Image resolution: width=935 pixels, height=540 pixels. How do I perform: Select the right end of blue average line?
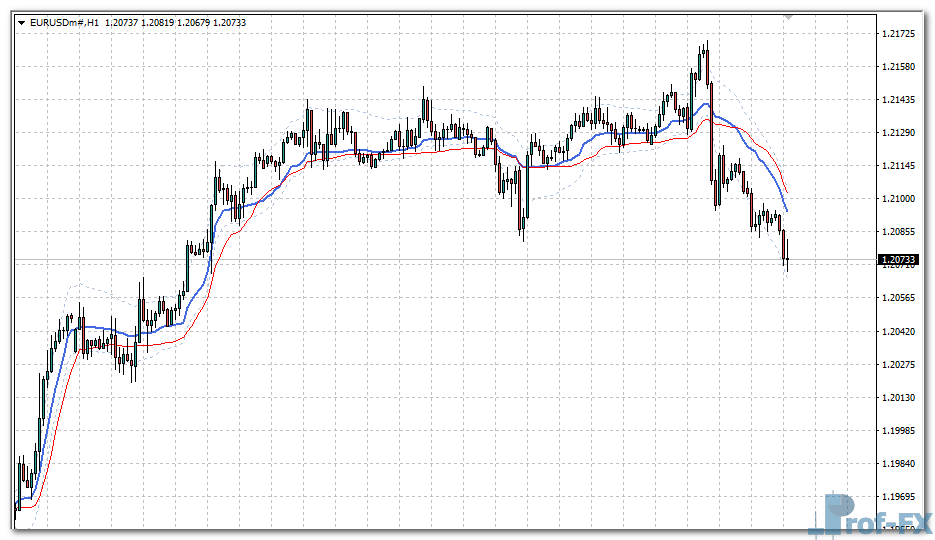point(787,210)
